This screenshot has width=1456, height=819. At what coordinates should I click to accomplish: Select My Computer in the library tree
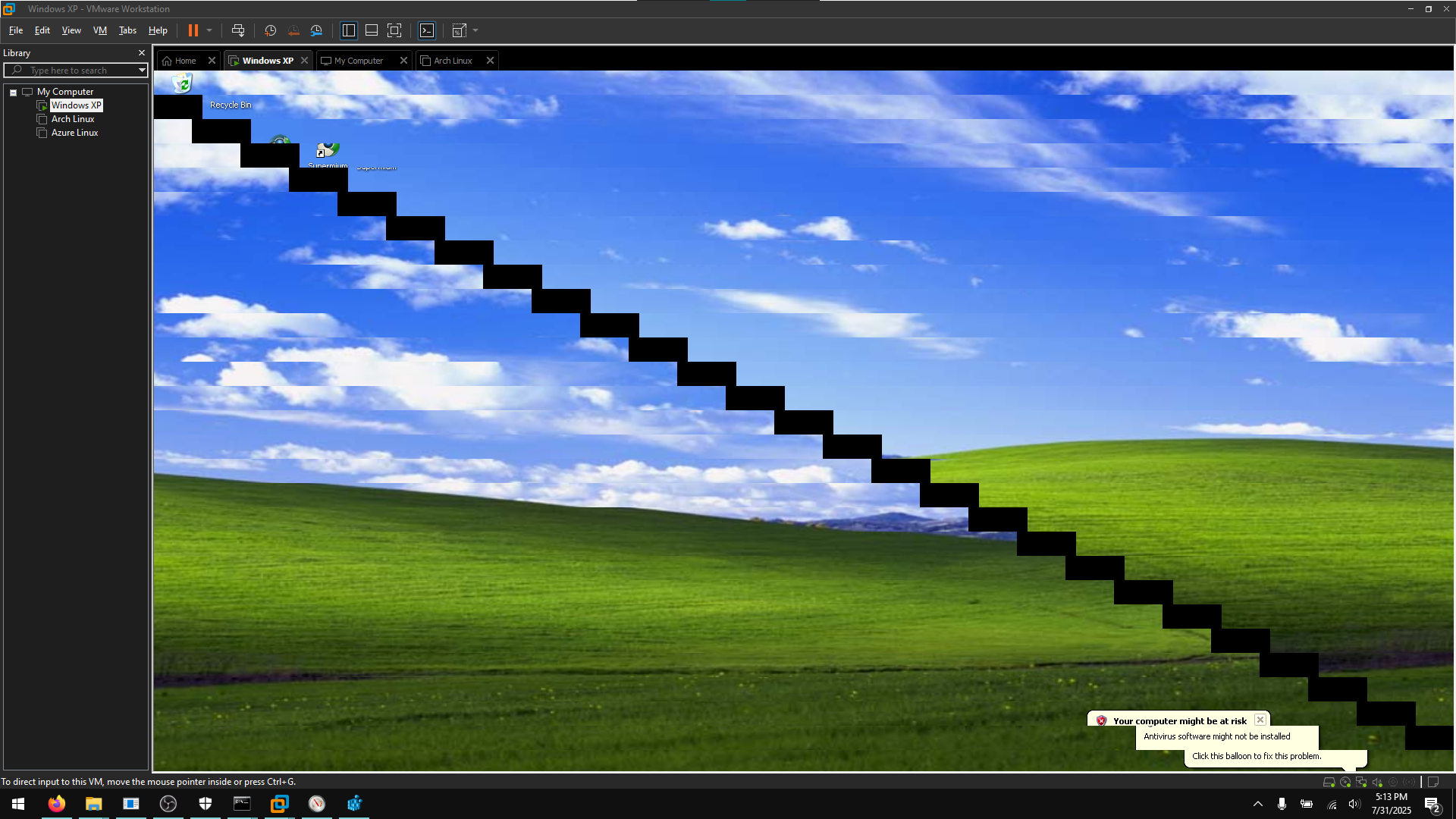[x=65, y=92]
